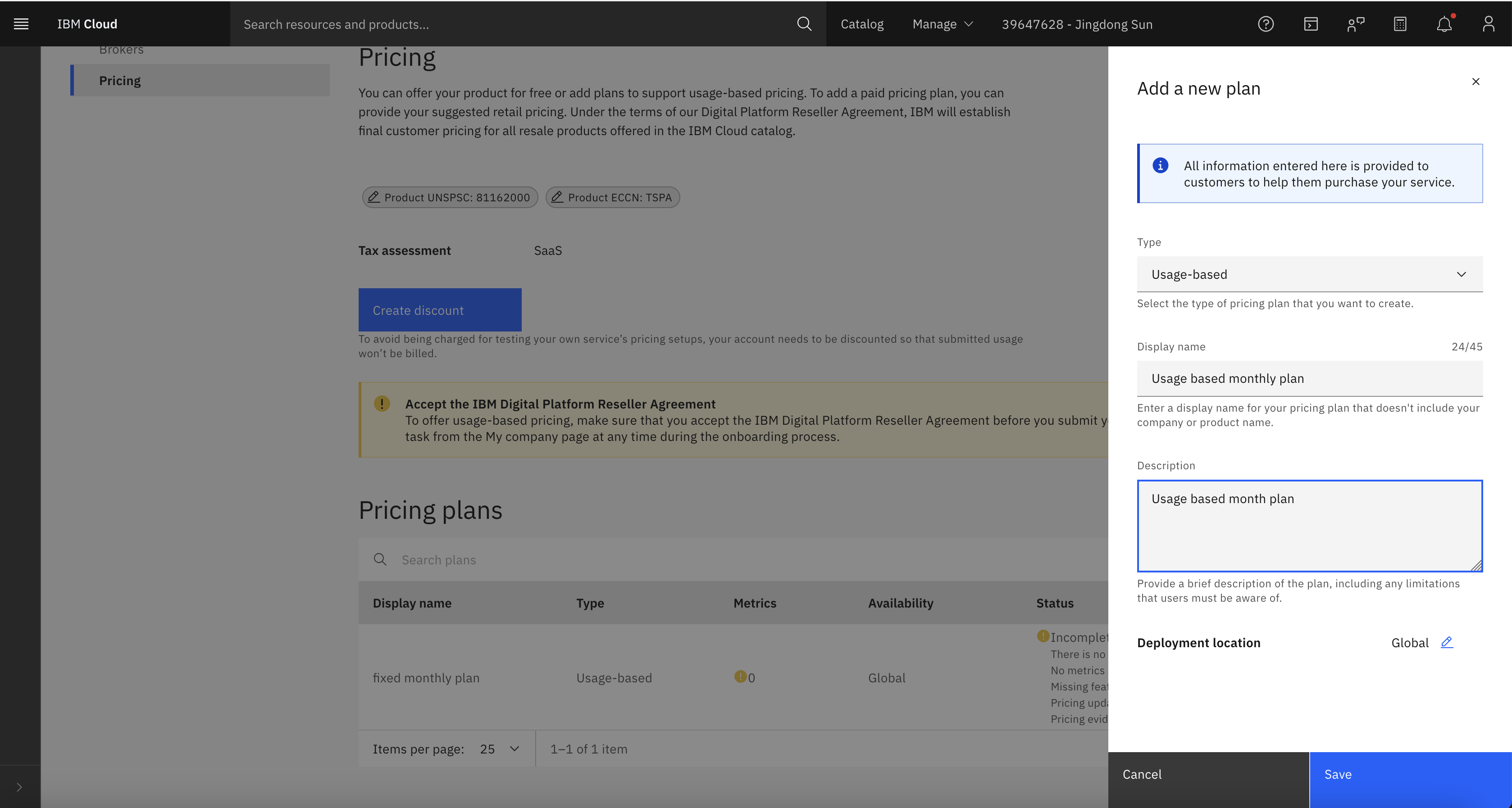Select Brokers in the side navigation
This screenshot has height=808, width=1512.
click(x=122, y=50)
